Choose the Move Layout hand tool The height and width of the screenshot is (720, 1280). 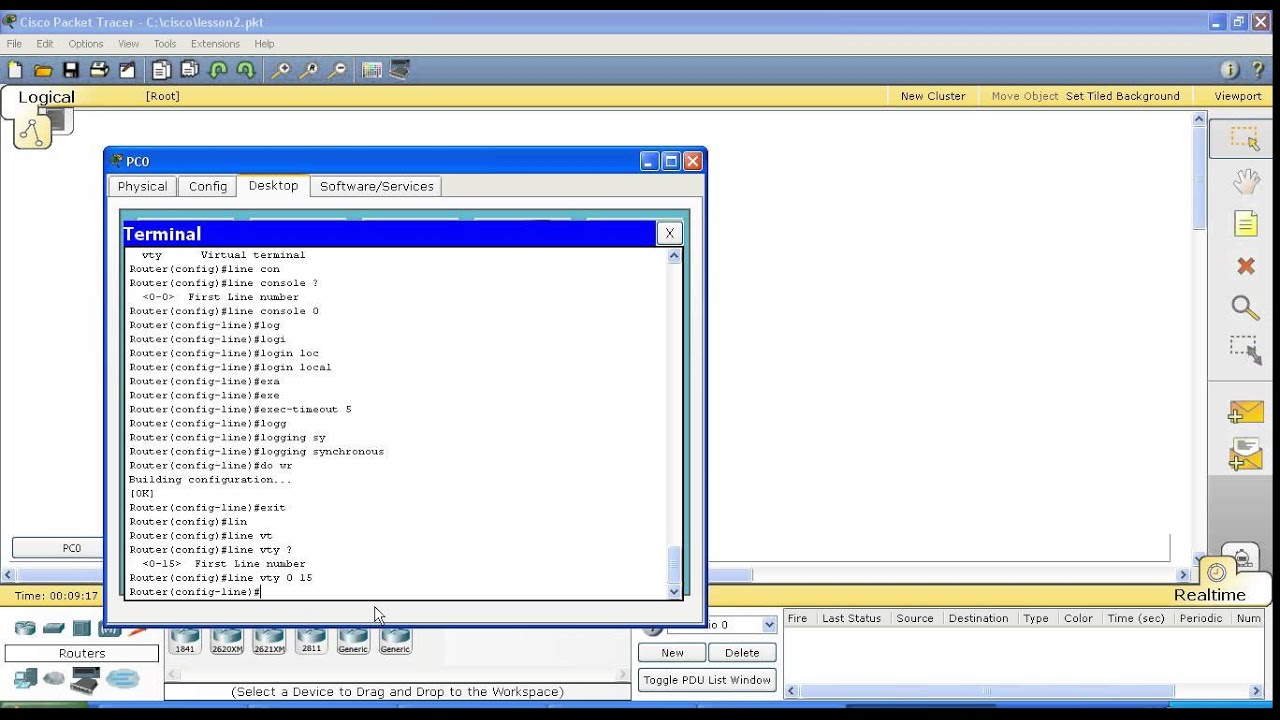pos(1245,181)
